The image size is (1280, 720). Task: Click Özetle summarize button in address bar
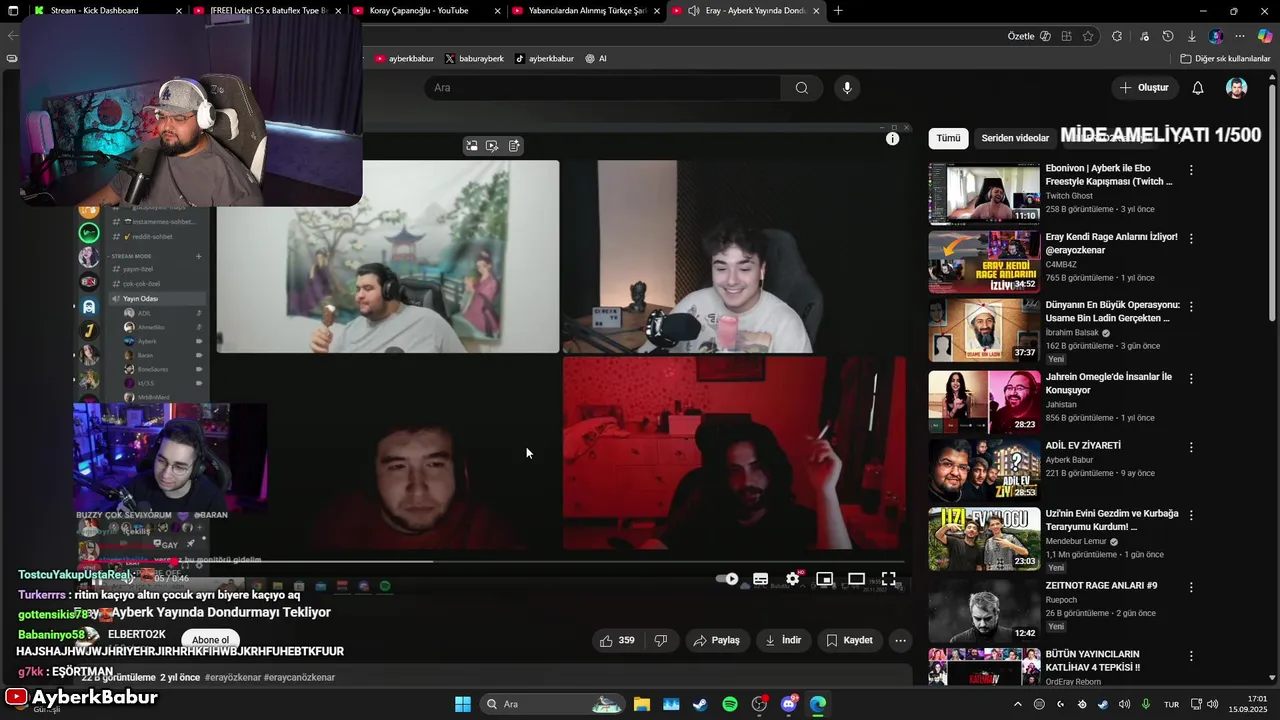1029,36
